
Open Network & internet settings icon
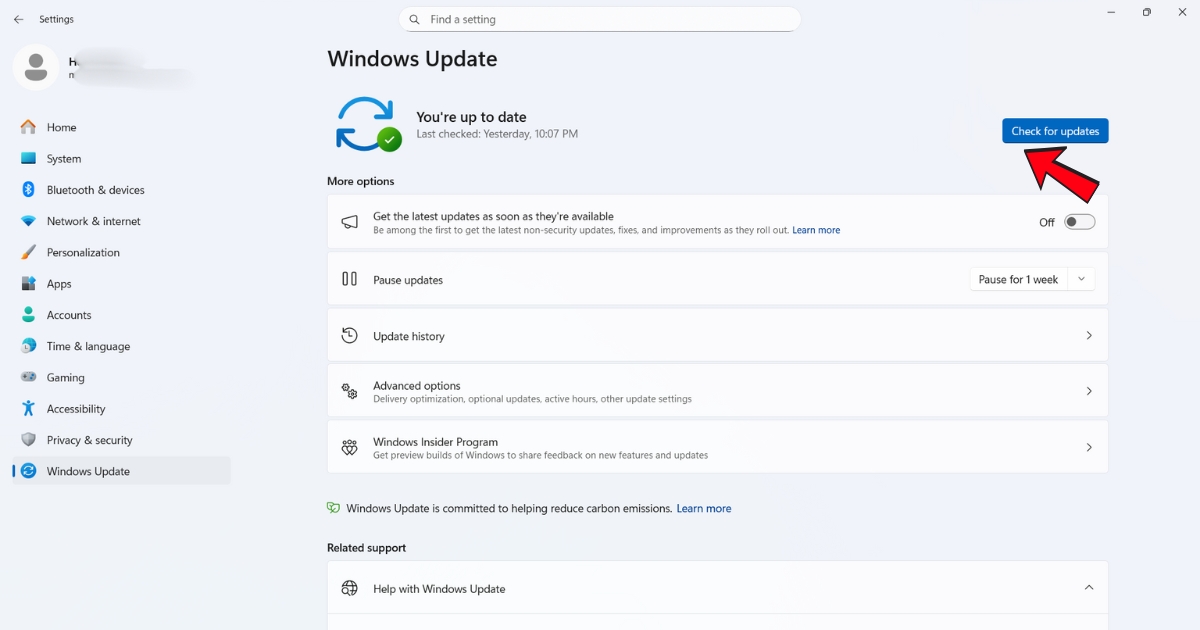pos(27,221)
